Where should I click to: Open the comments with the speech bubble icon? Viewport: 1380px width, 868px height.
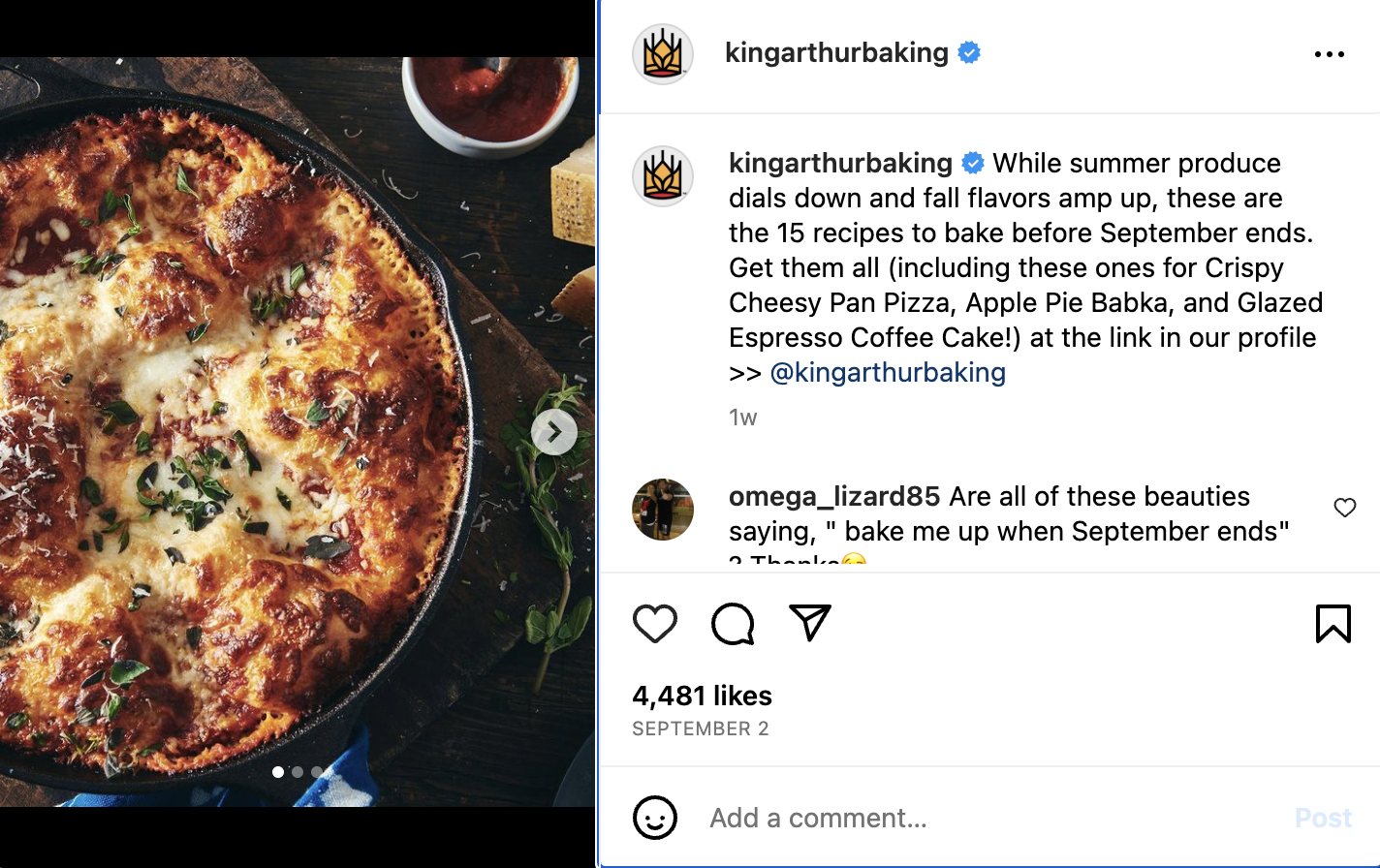pyautogui.click(x=734, y=624)
